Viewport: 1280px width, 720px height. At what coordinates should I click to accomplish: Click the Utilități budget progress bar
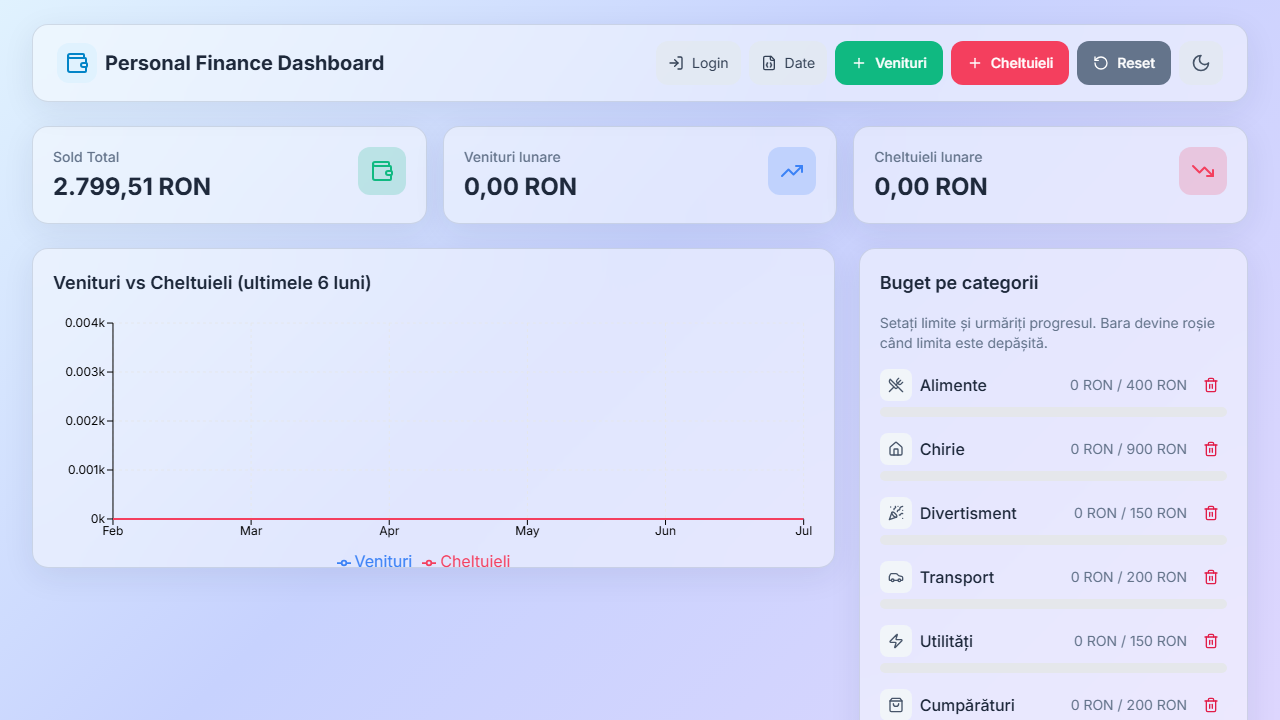pyautogui.click(x=1053, y=668)
